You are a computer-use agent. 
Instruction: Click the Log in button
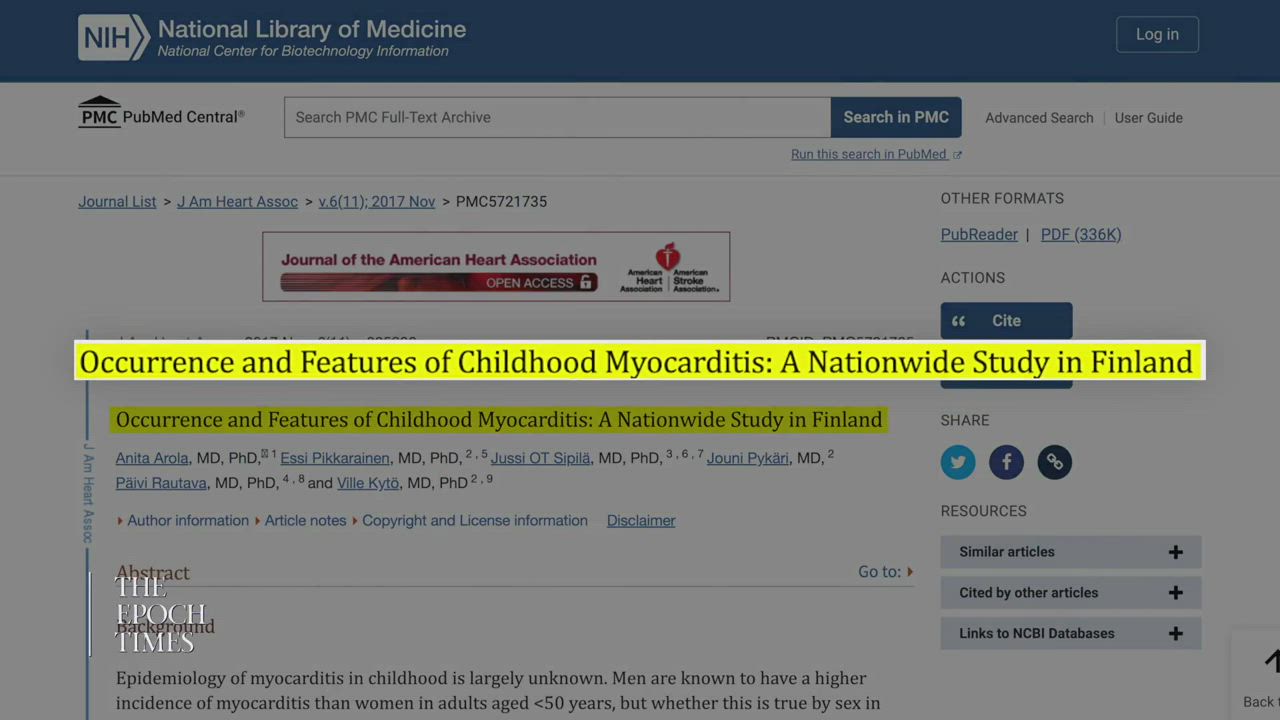1157,35
